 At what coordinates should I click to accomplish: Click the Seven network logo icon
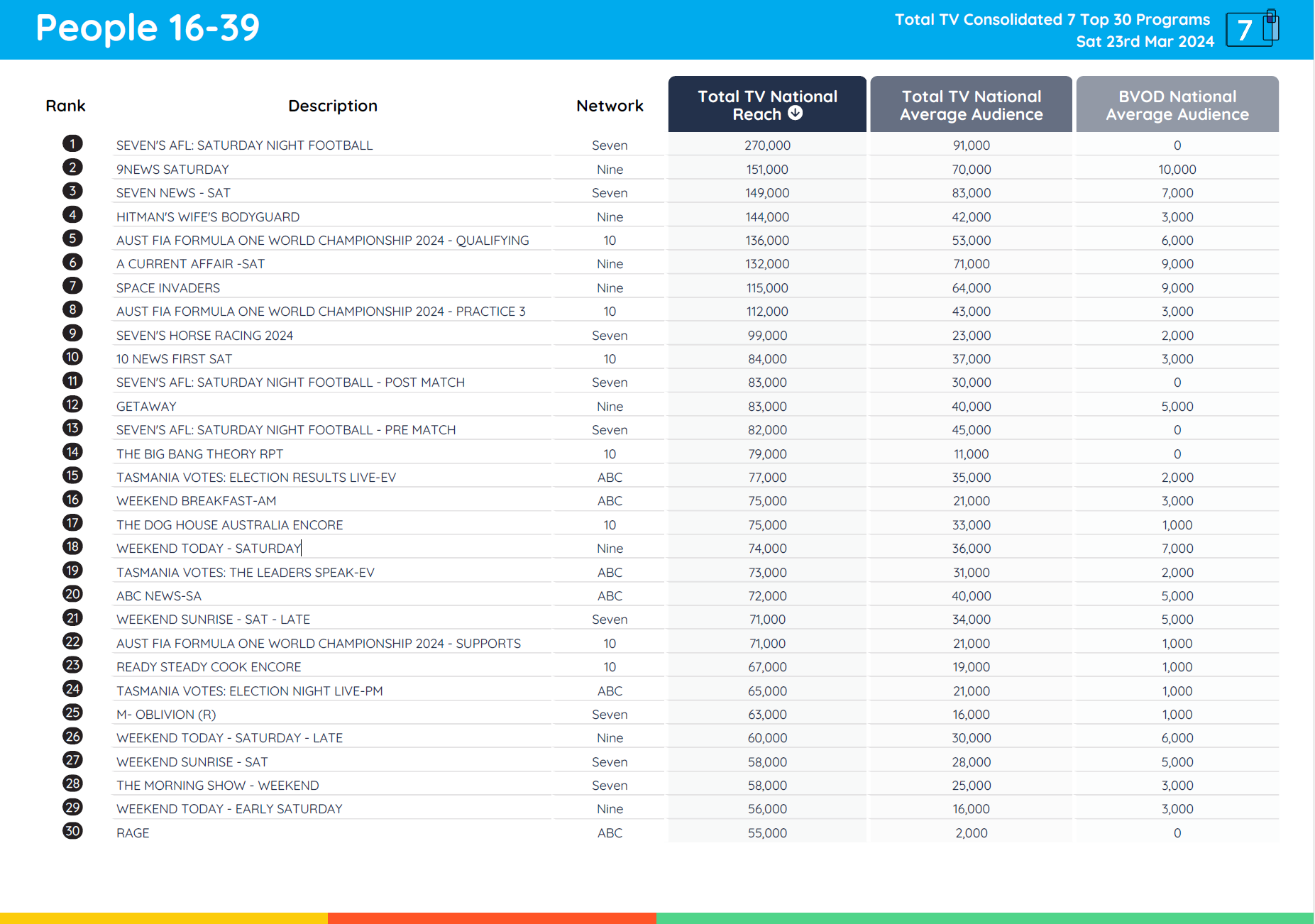click(x=1253, y=29)
